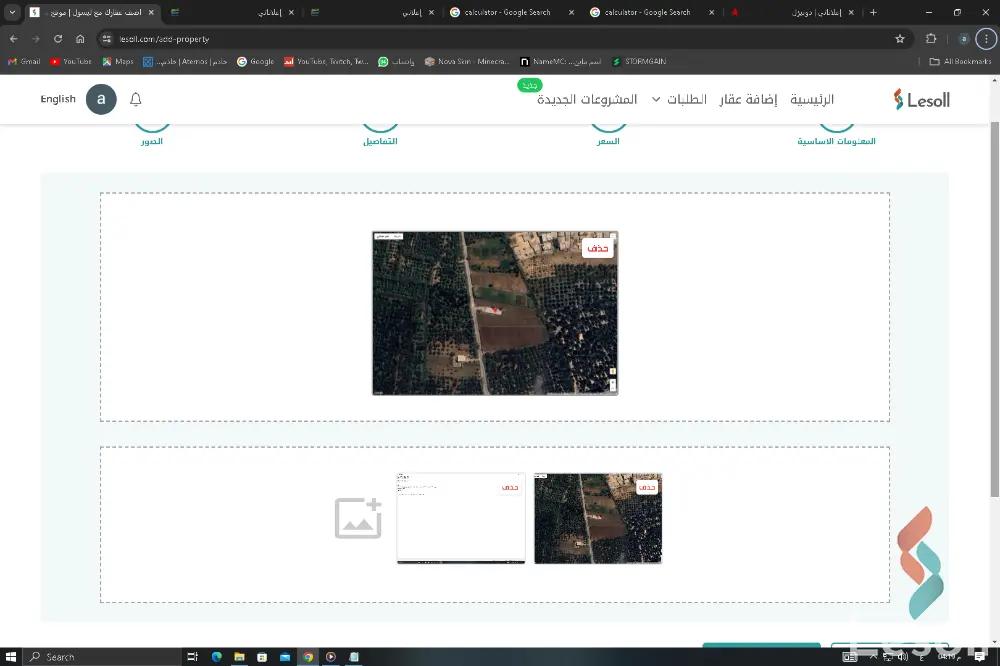Open the Chrome extensions puzzle icon
1000x666 pixels.
click(x=931, y=39)
